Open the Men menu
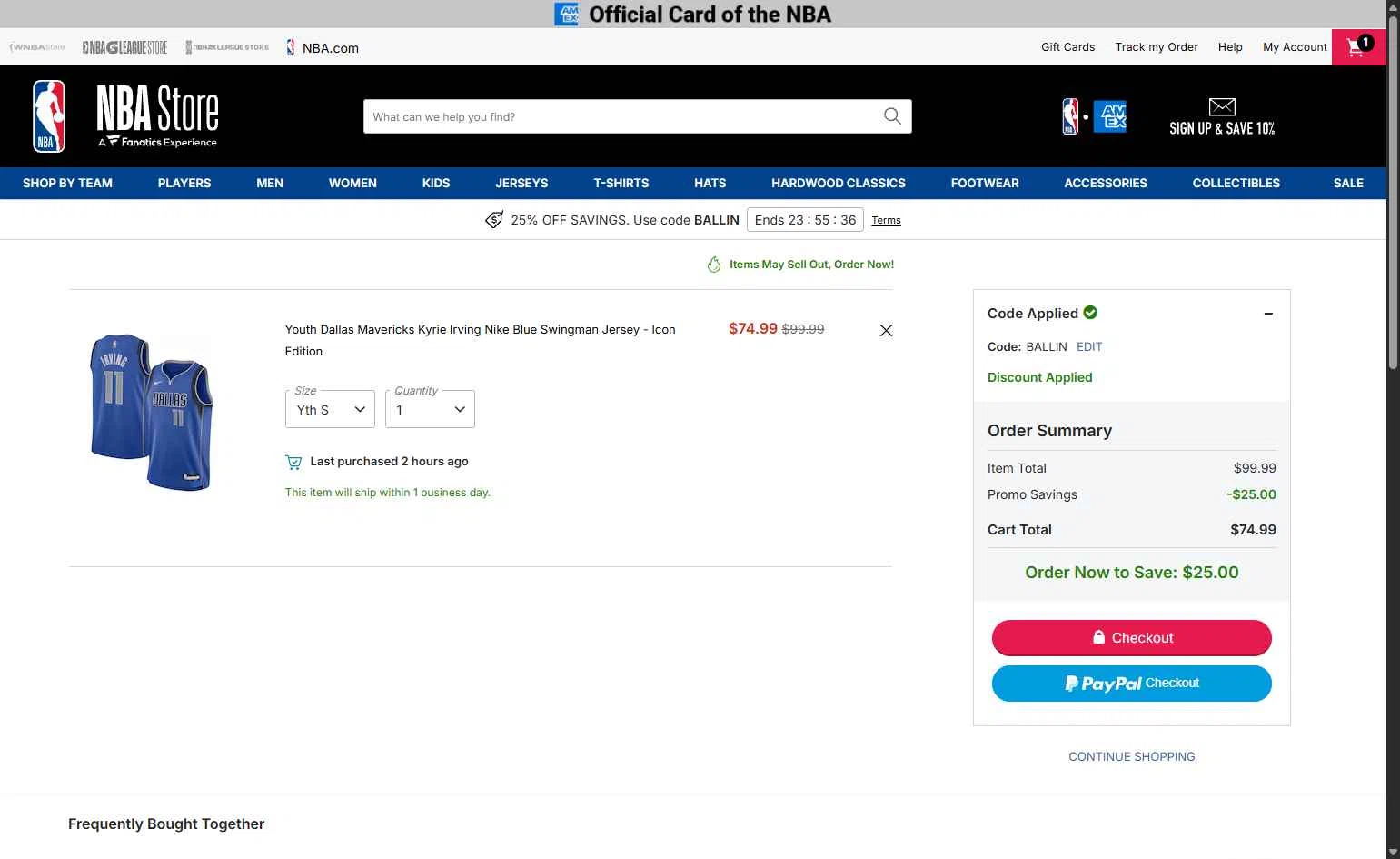1400x859 pixels. coord(270,183)
